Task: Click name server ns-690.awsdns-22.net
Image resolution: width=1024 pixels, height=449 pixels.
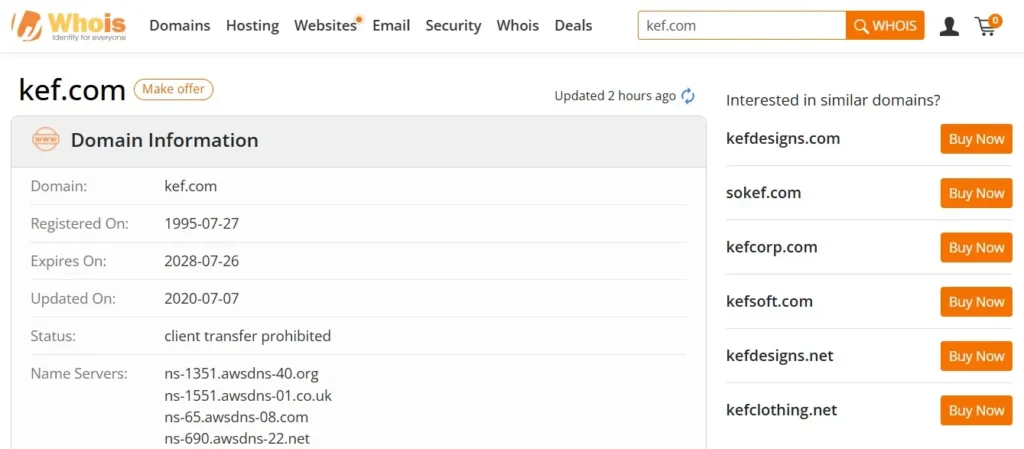Action: click(x=237, y=439)
